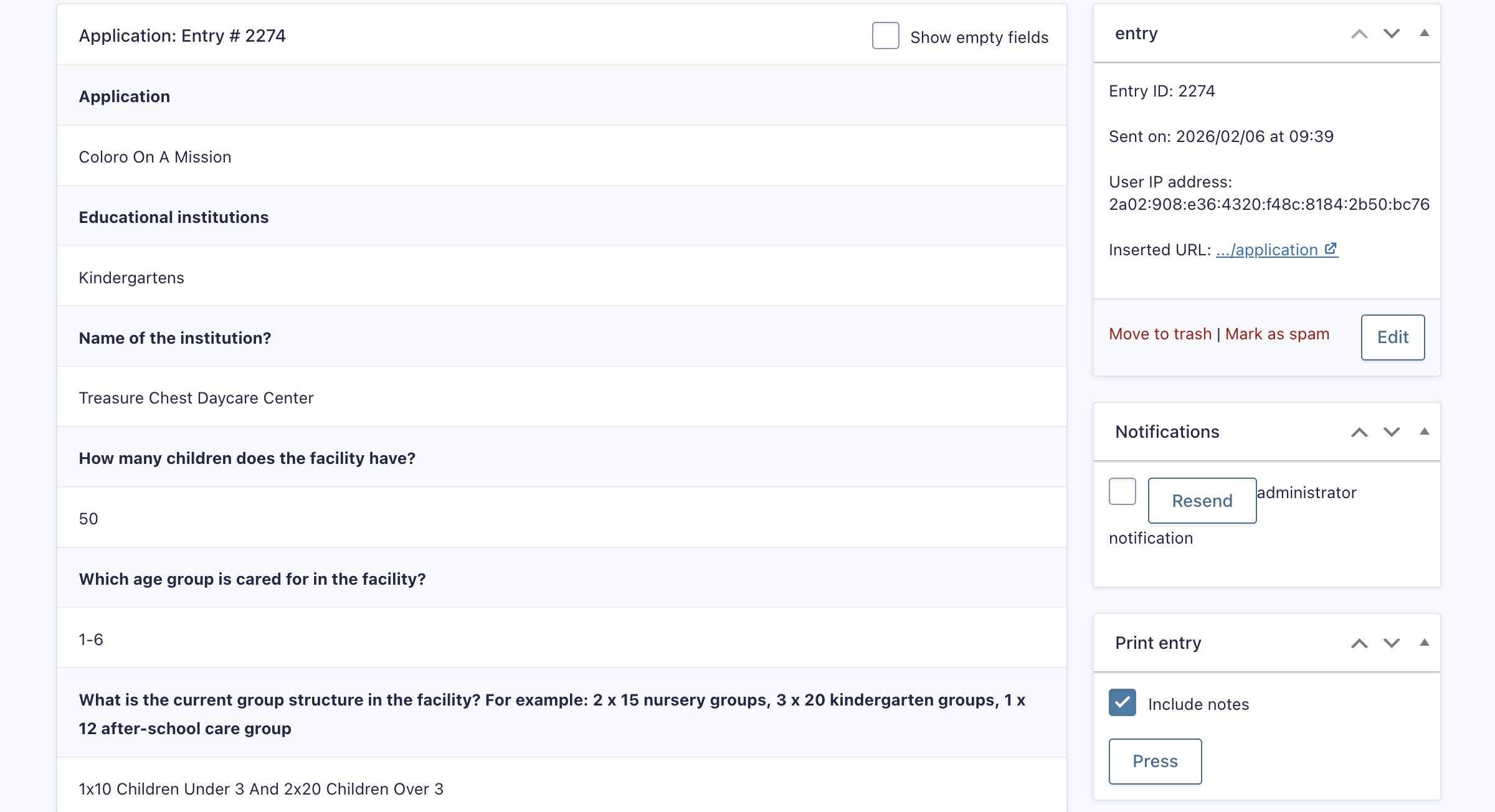This screenshot has width=1495, height=812.
Task: Collapse the Print entry panel
Action: [x=1424, y=643]
